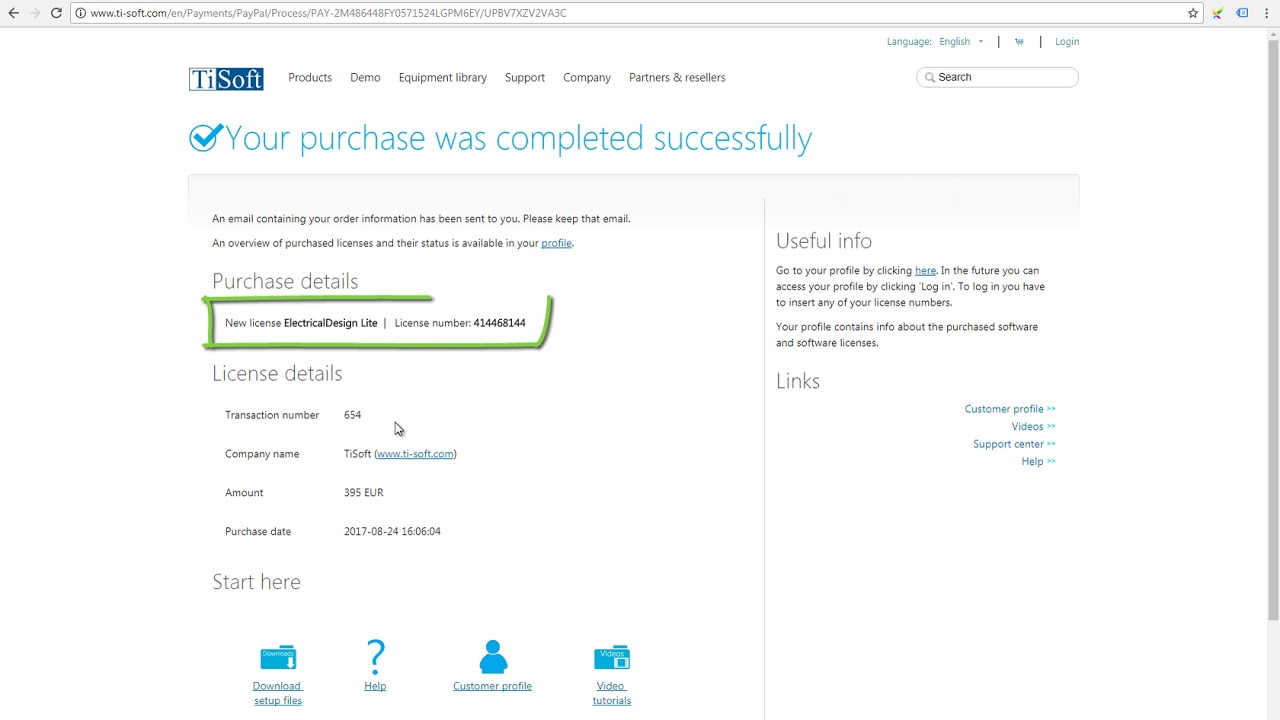Open the Demo menu item
The image size is (1280, 720).
coord(365,77)
